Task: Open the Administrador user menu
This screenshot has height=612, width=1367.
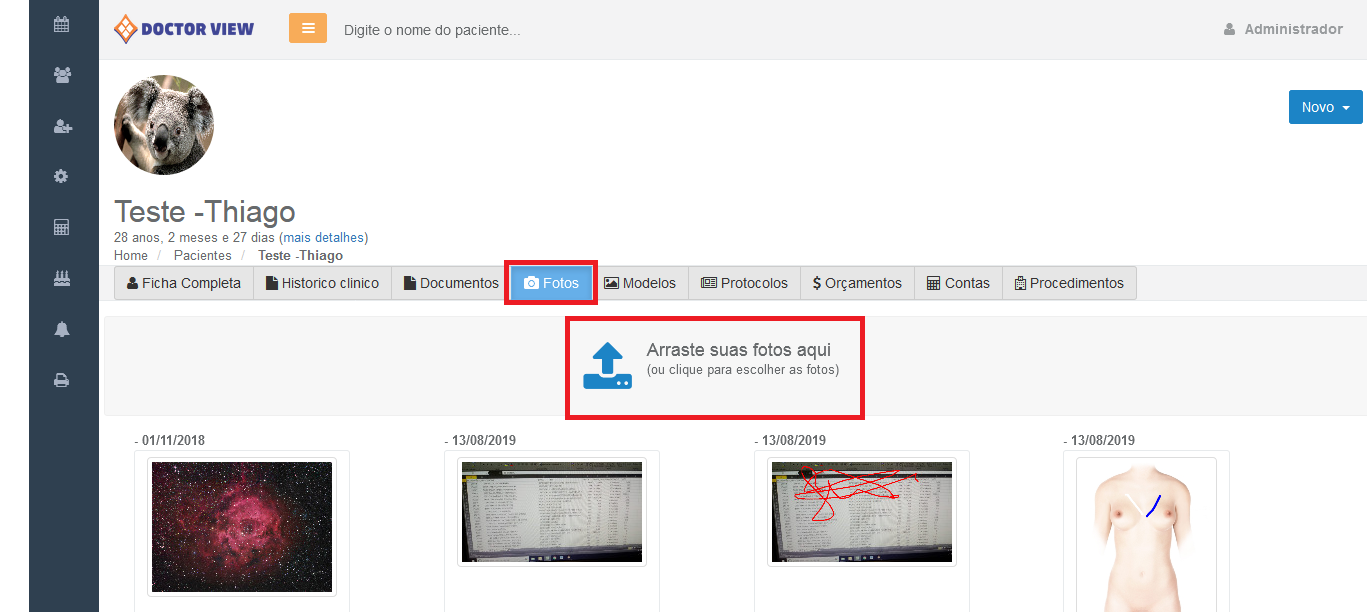Action: point(1283,29)
